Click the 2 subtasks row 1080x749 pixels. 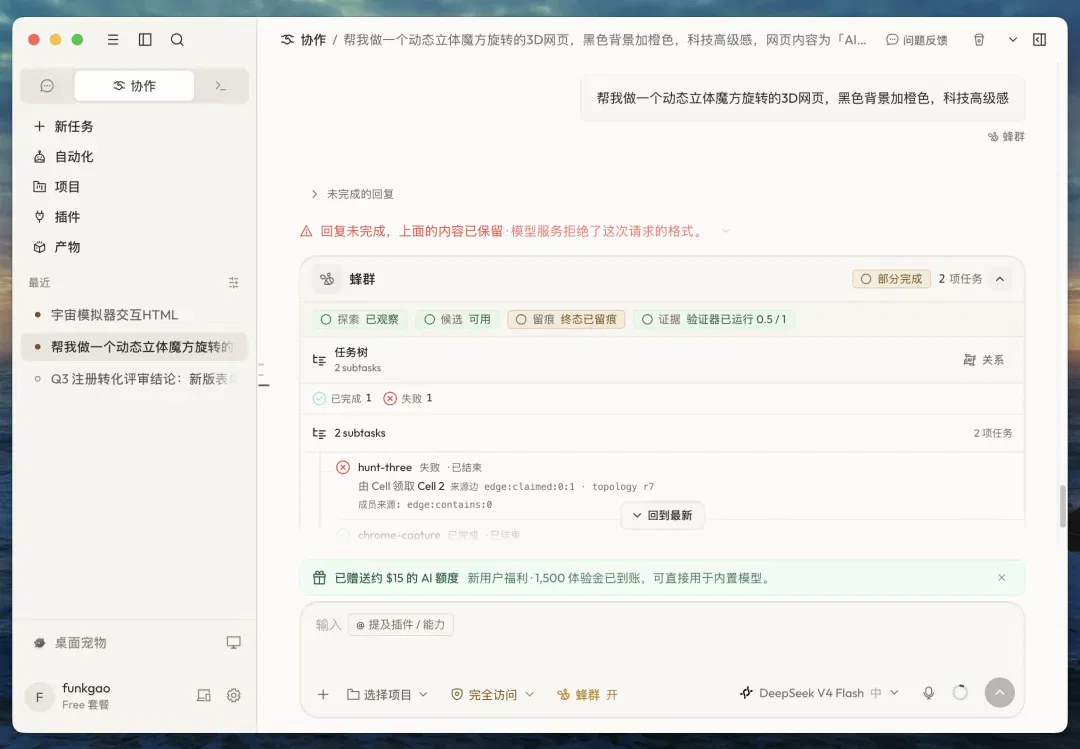[x=662, y=433]
